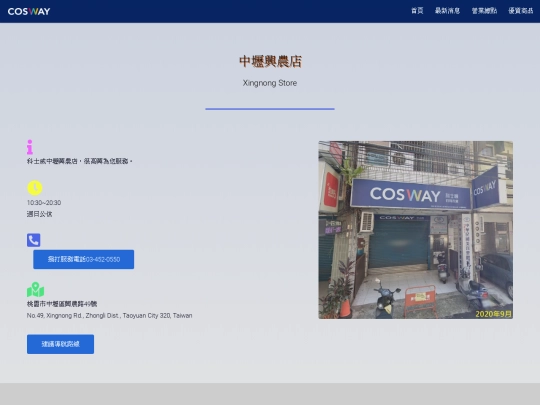Call the store via the 03-452-0550 button

tap(84, 259)
